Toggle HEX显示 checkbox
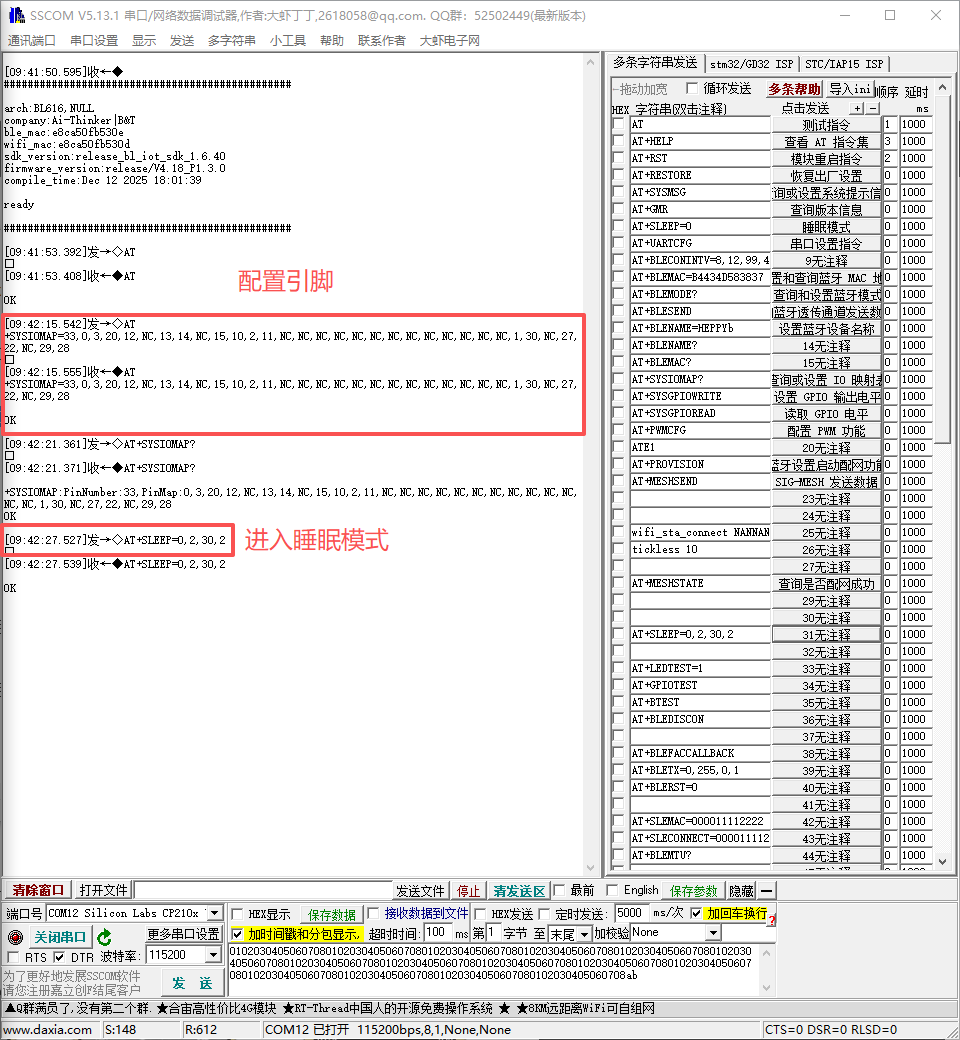960x1040 pixels. coord(238,914)
